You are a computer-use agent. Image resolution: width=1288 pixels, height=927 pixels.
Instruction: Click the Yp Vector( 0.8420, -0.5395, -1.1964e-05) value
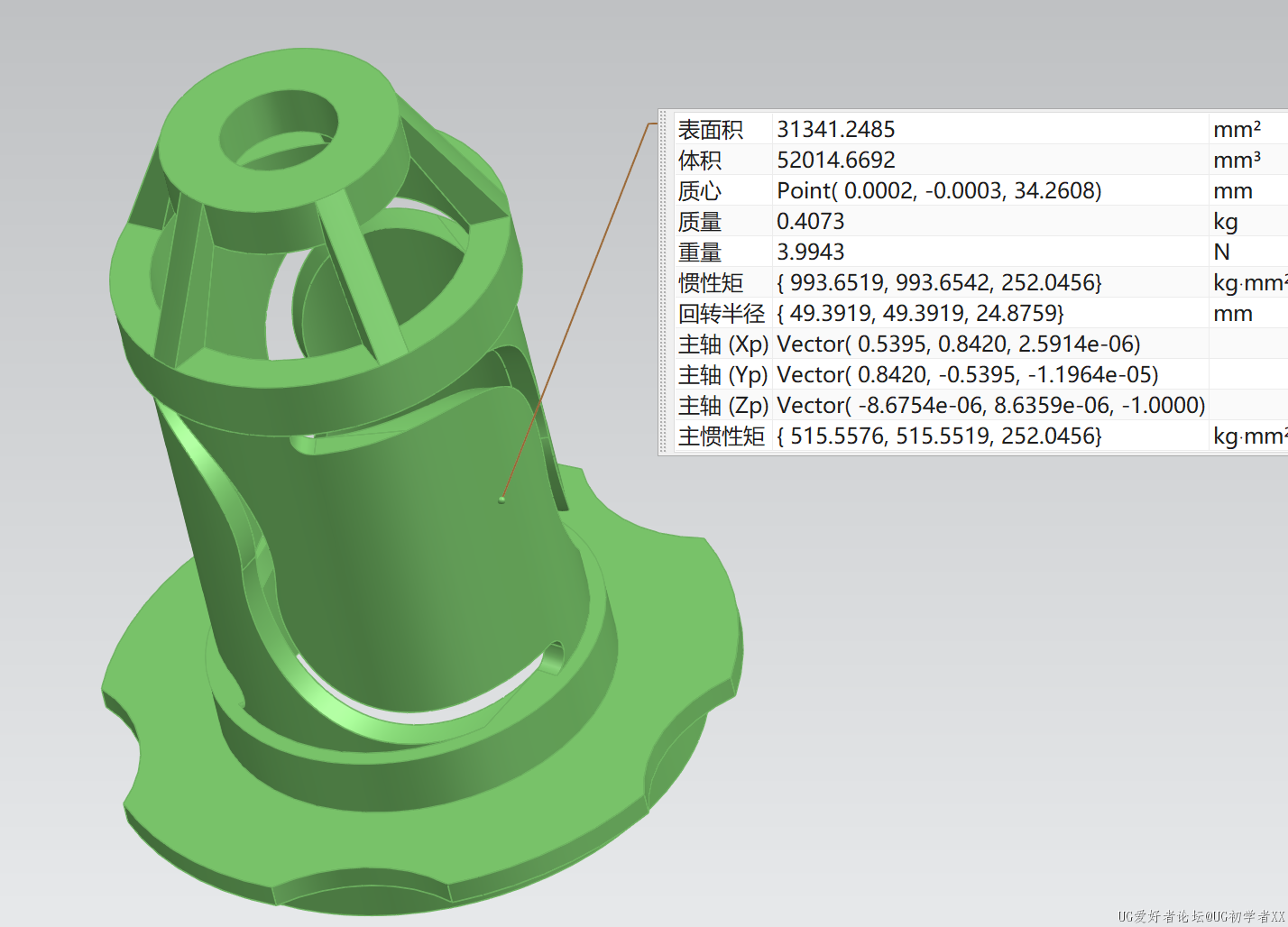coord(968,375)
